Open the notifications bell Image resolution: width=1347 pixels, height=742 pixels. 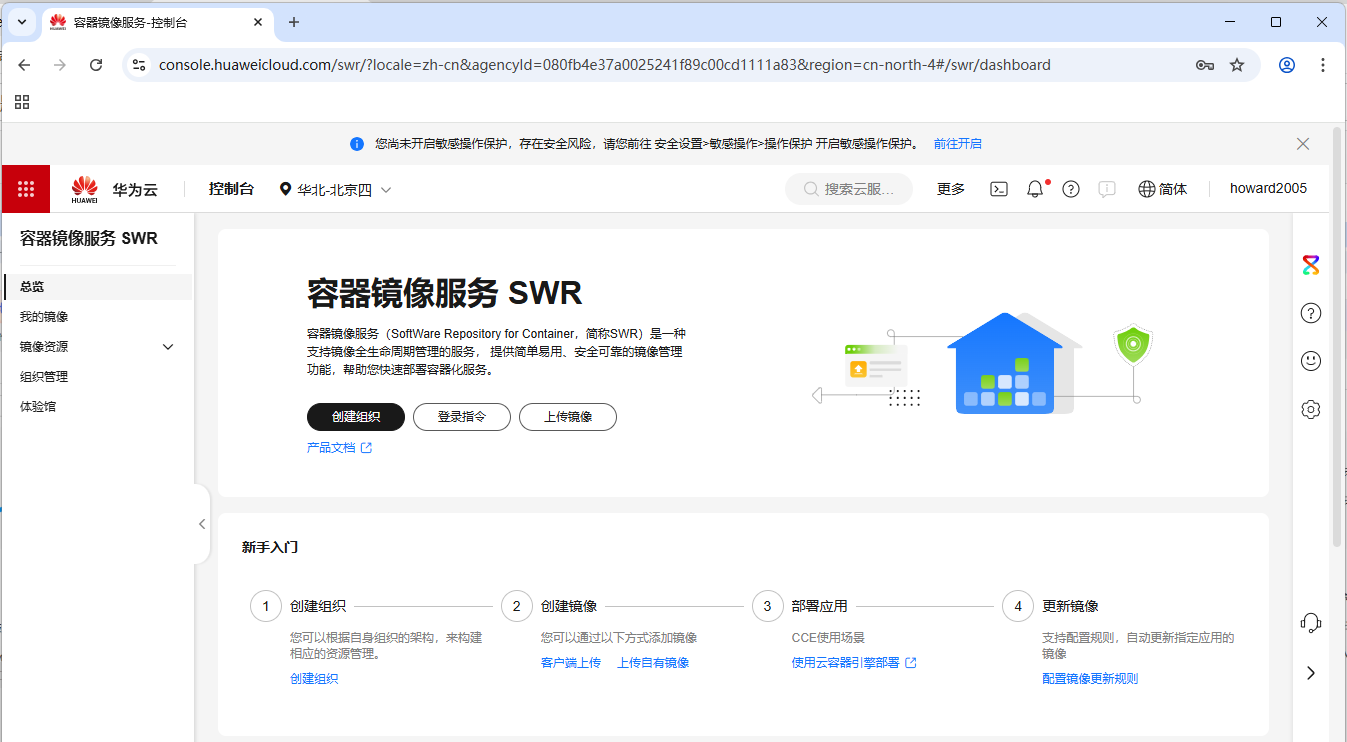point(1035,189)
